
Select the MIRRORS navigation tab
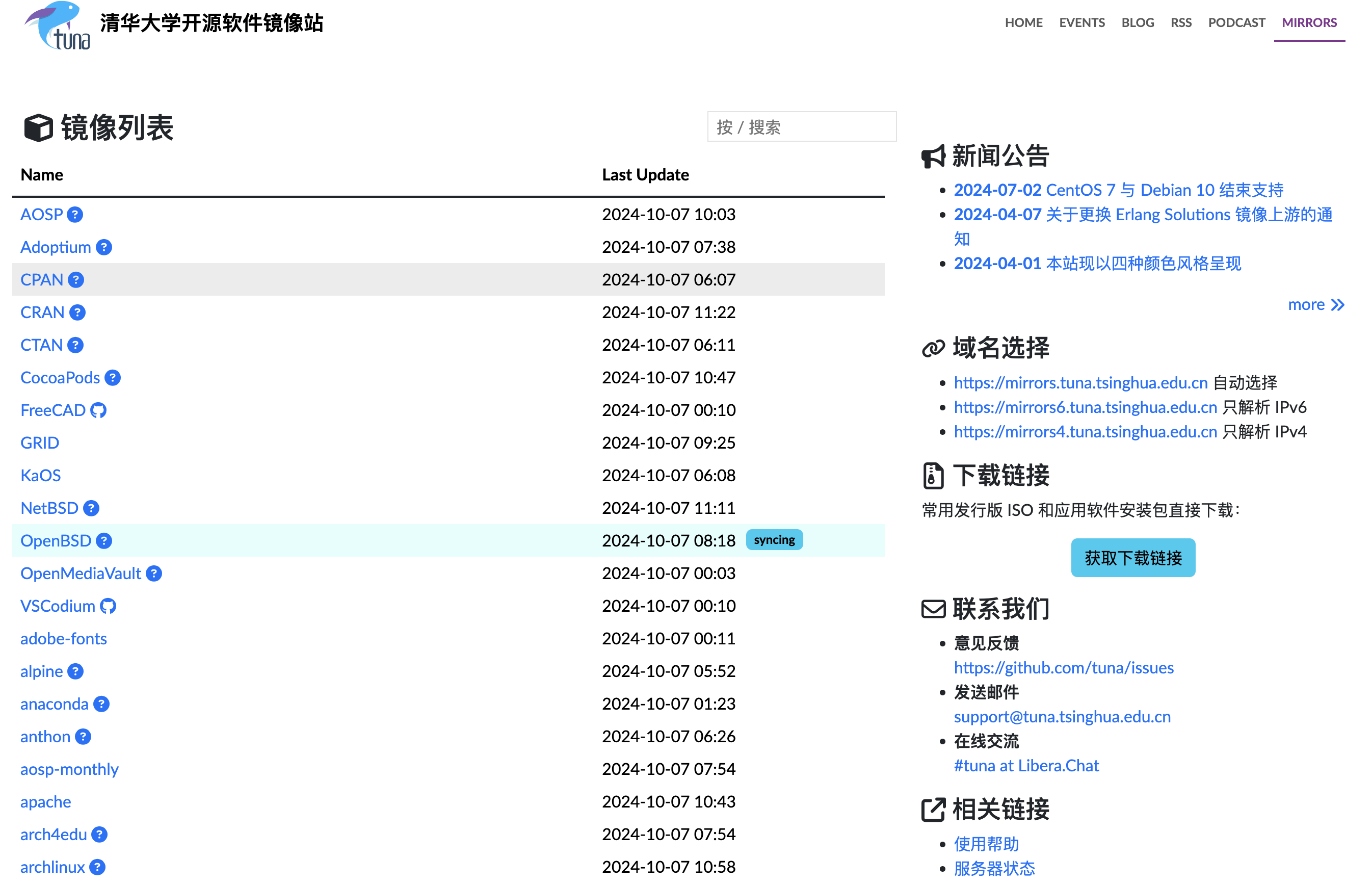point(1309,22)
